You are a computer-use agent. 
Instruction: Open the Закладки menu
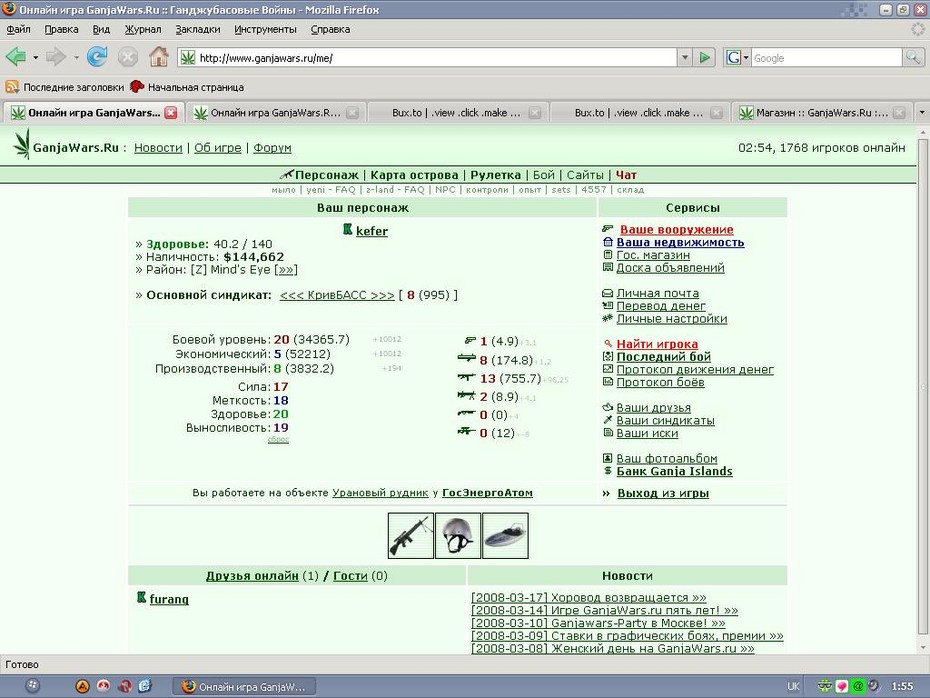tap(198, 29)
